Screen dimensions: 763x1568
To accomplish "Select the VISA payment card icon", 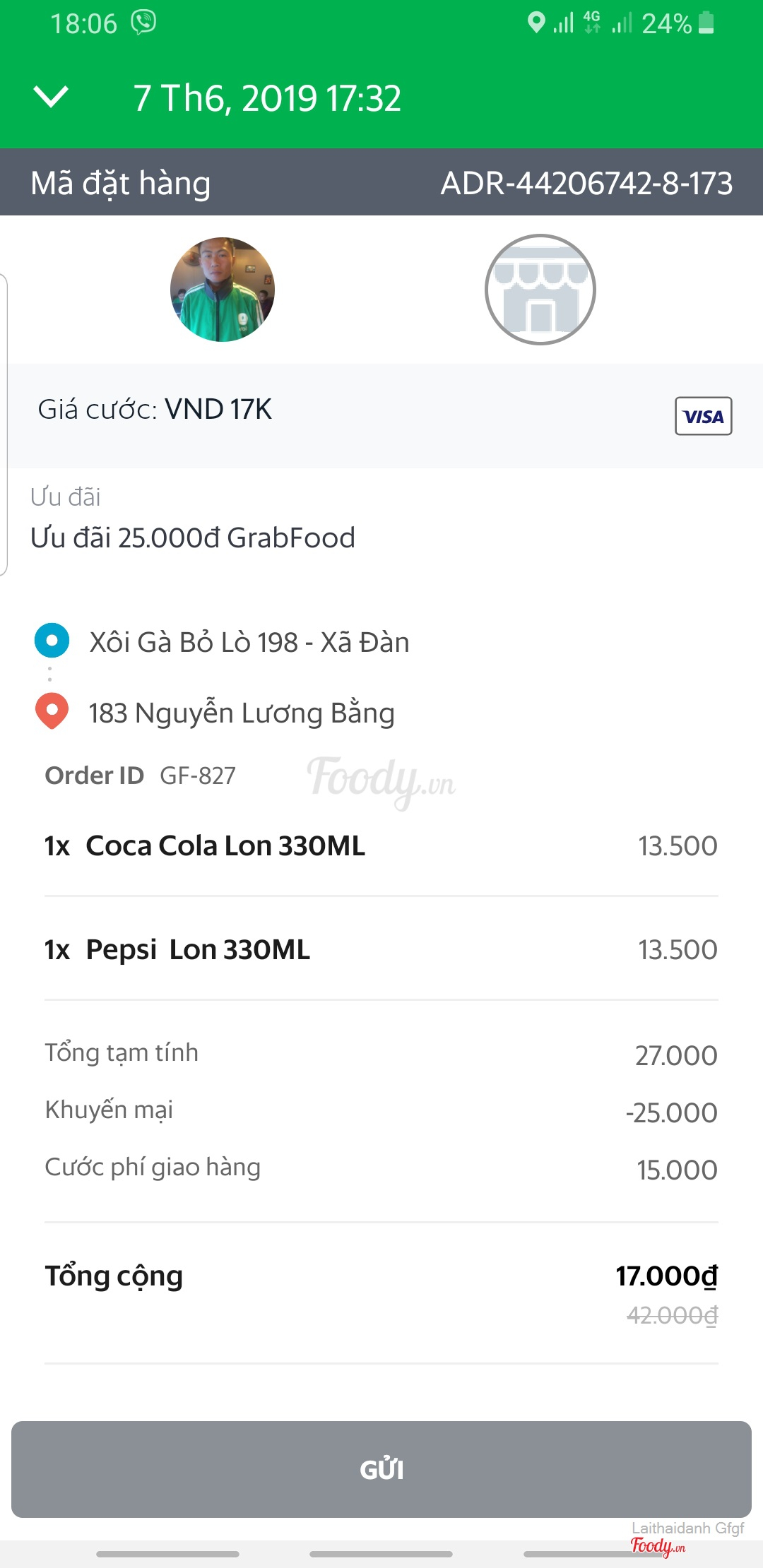I will pos(703,416).
